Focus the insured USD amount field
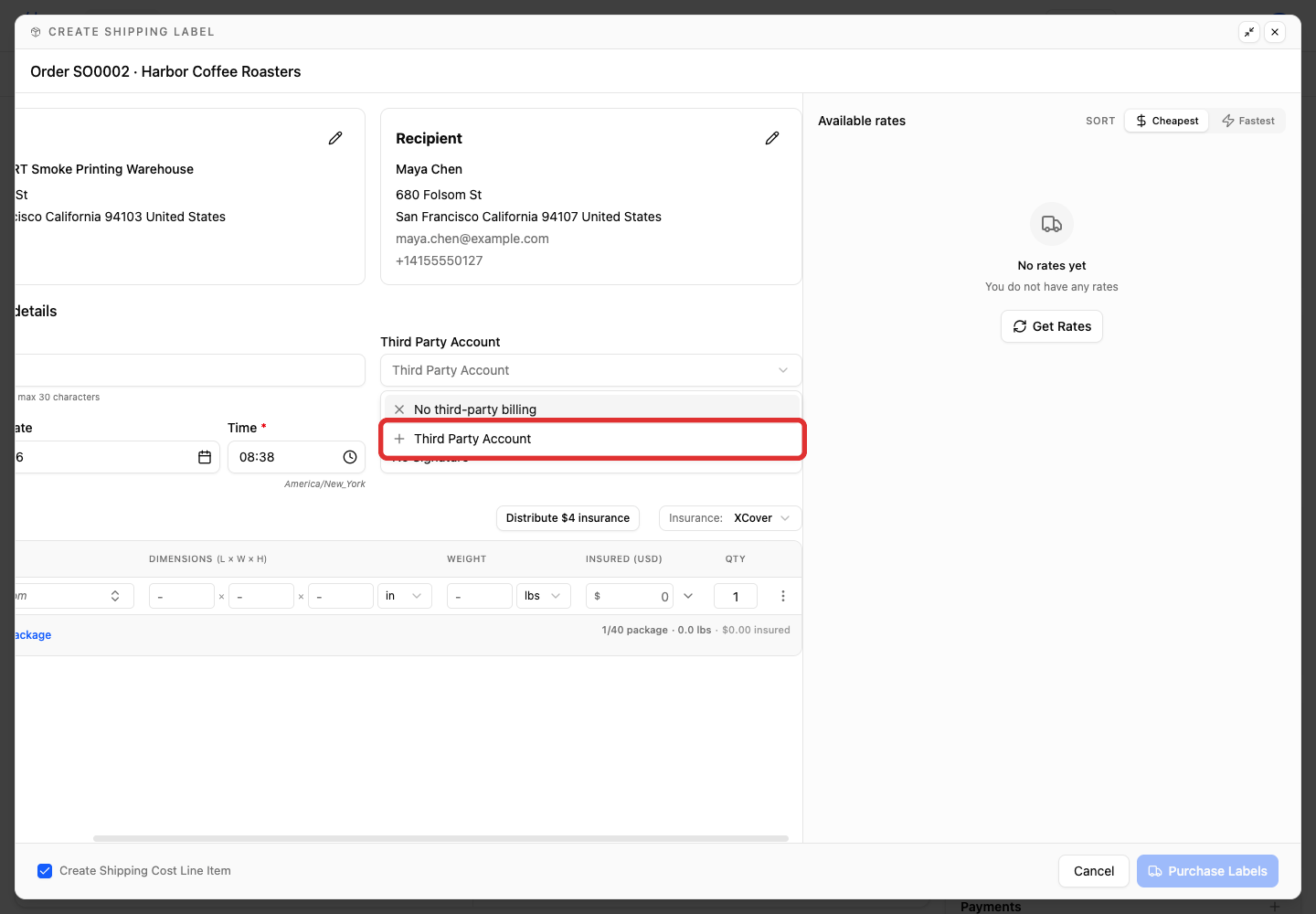The image size is (1316, 914). (630, 596)
